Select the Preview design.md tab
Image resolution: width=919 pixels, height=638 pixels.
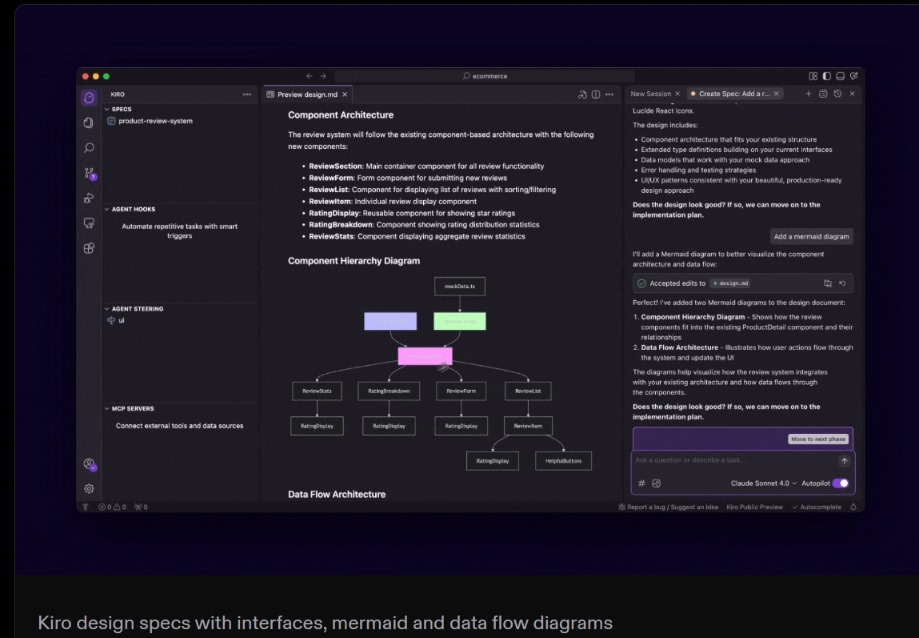[x=307, y=94]
